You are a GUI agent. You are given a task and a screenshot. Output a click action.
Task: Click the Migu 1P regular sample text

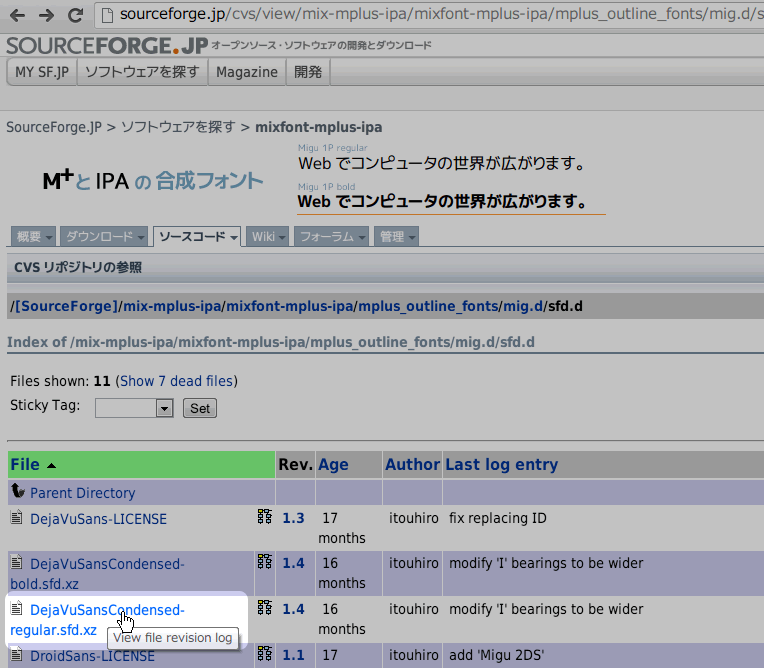click(441, 163)
